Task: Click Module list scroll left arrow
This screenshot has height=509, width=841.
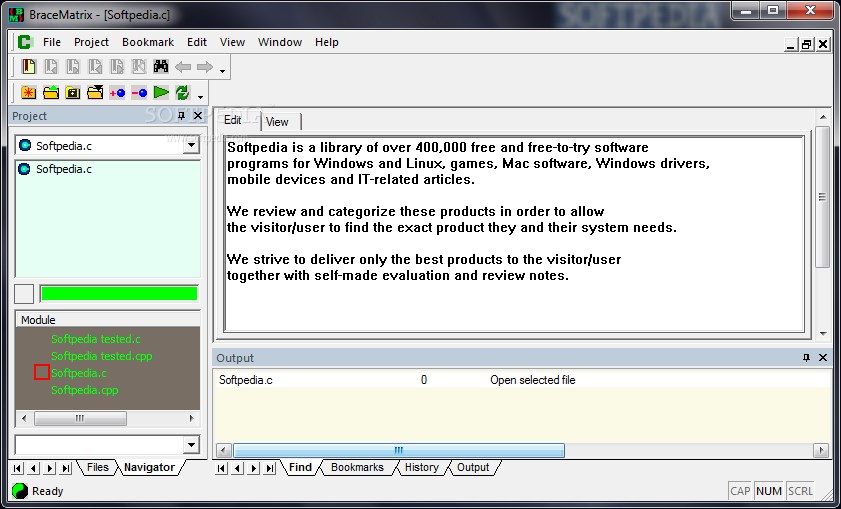Action: point(24,418)
